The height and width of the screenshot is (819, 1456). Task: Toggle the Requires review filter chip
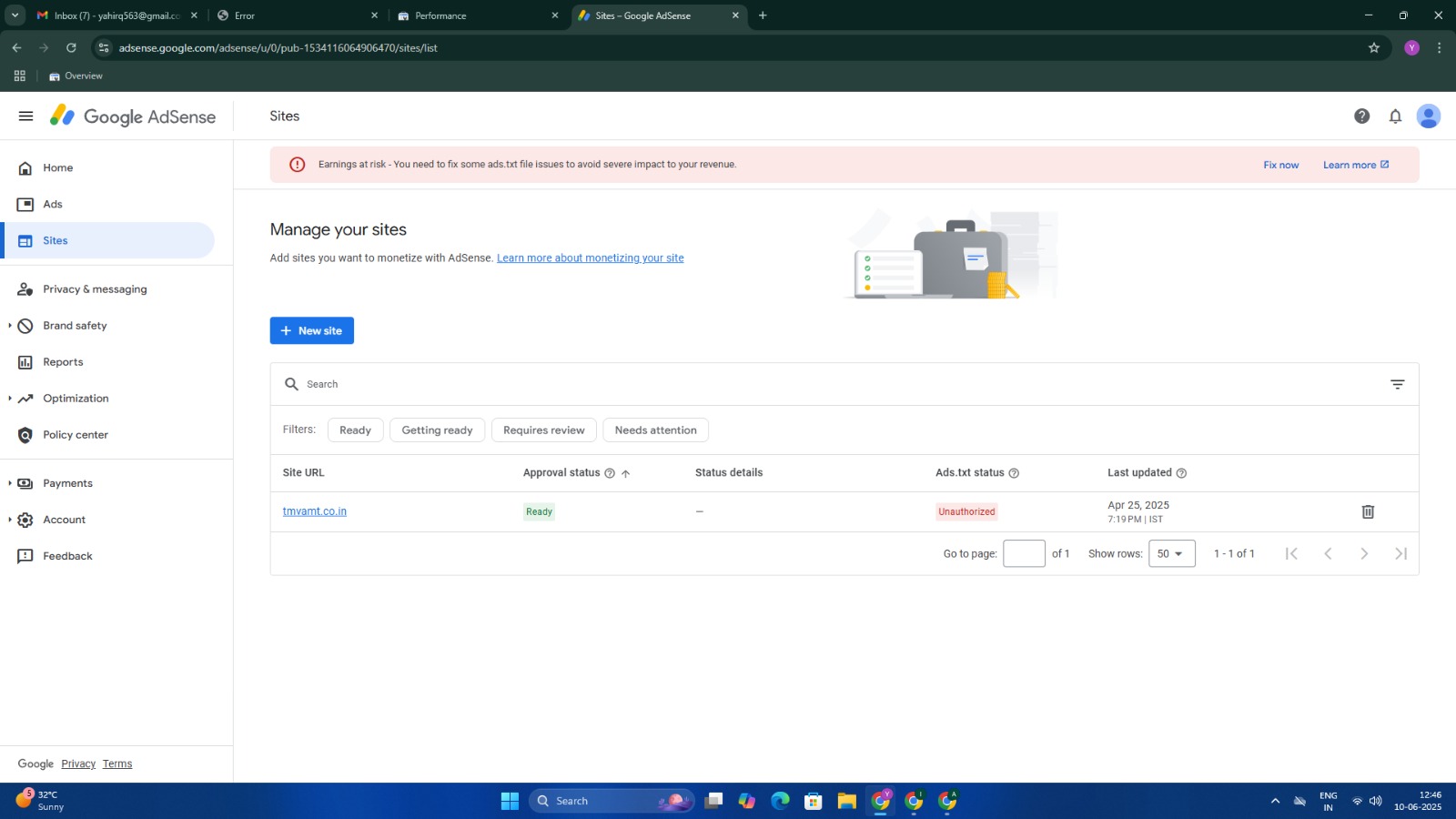pyautogui.click(x=543, y=430)
